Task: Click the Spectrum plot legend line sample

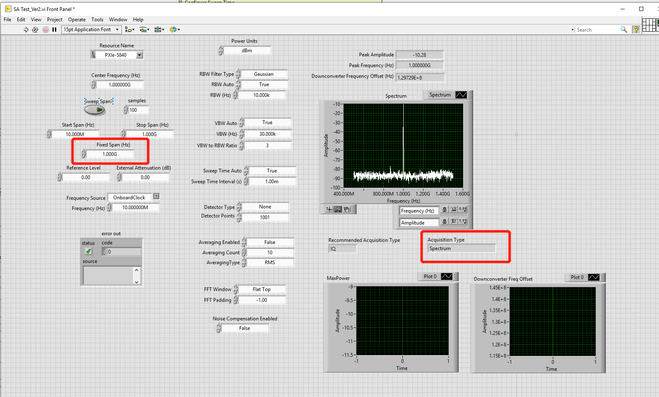Action: (461, 95)
